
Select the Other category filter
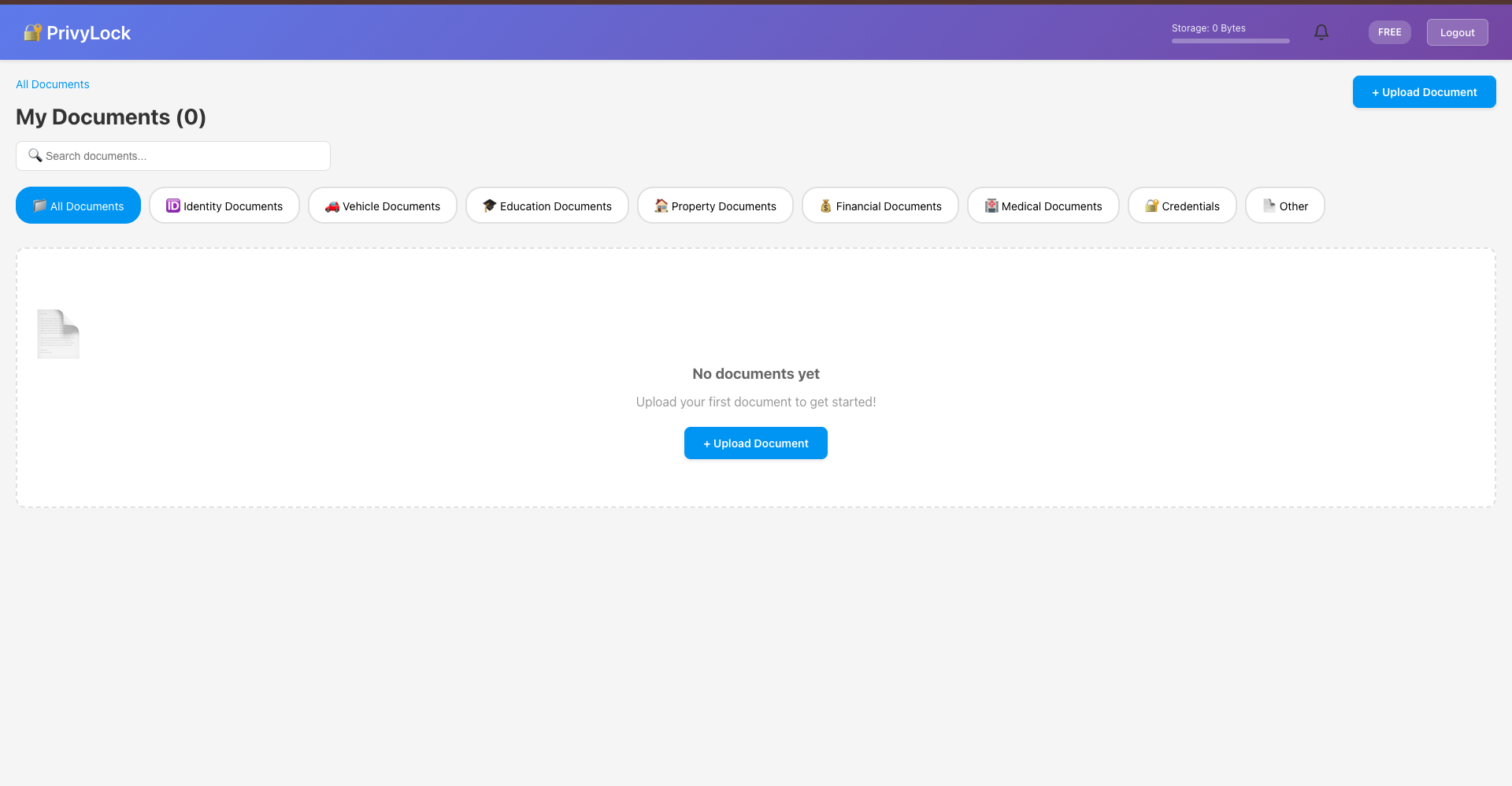coord(1284,206)
